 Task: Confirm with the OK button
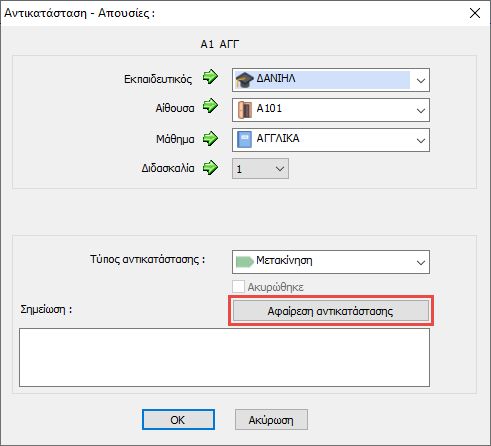pos(178,420)
